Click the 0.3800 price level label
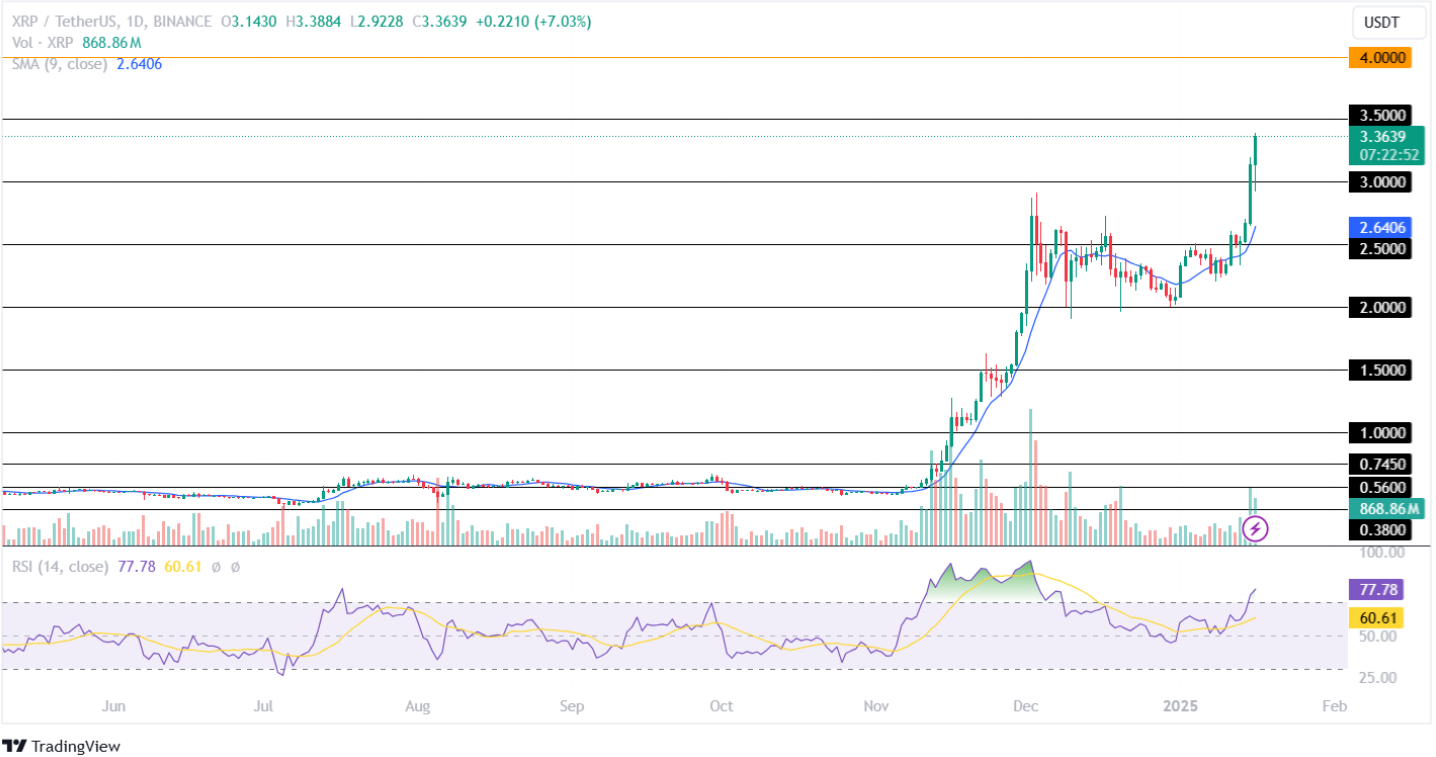Image resolution: width=1436 pixels, height=757 pixels. (x=1380, y=532)
